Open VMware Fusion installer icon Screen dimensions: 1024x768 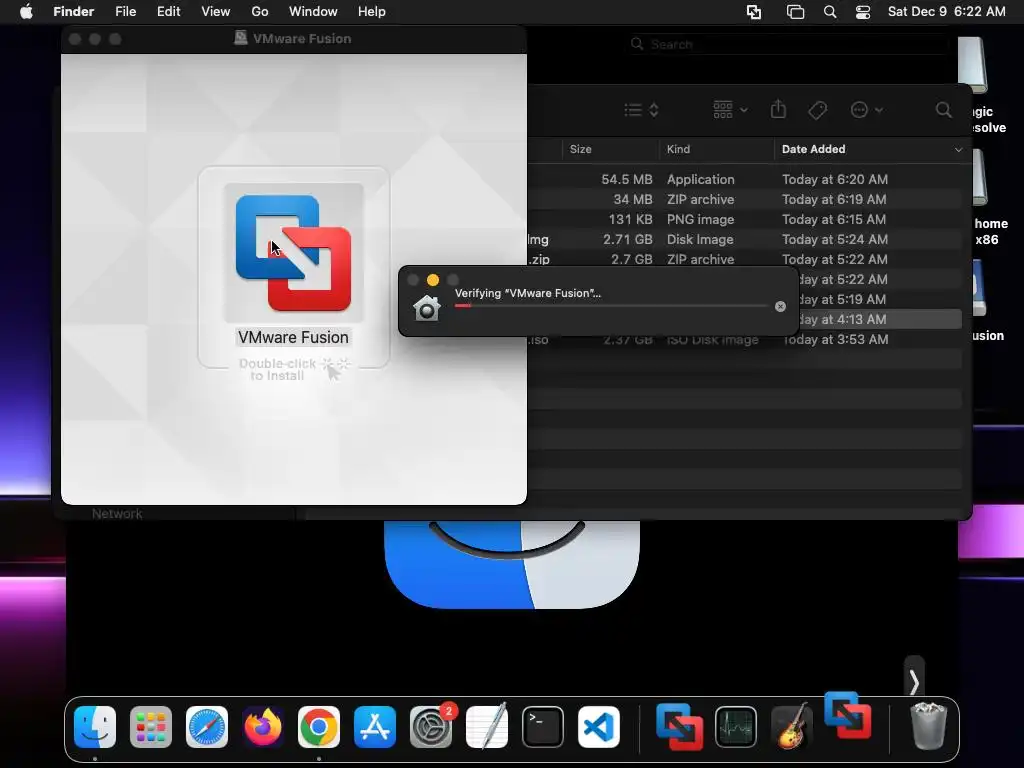[x=293, y=253]
